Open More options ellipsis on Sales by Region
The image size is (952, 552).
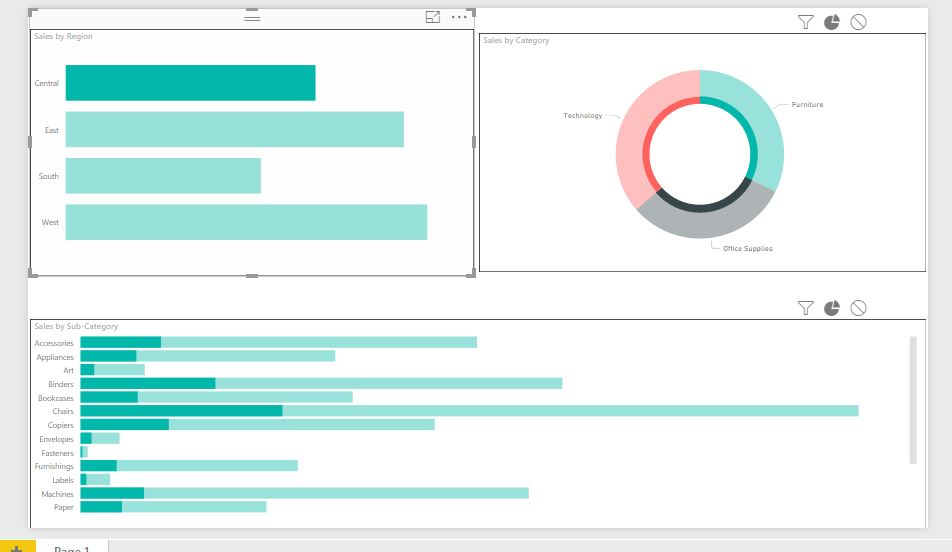(x=459, y=17)
